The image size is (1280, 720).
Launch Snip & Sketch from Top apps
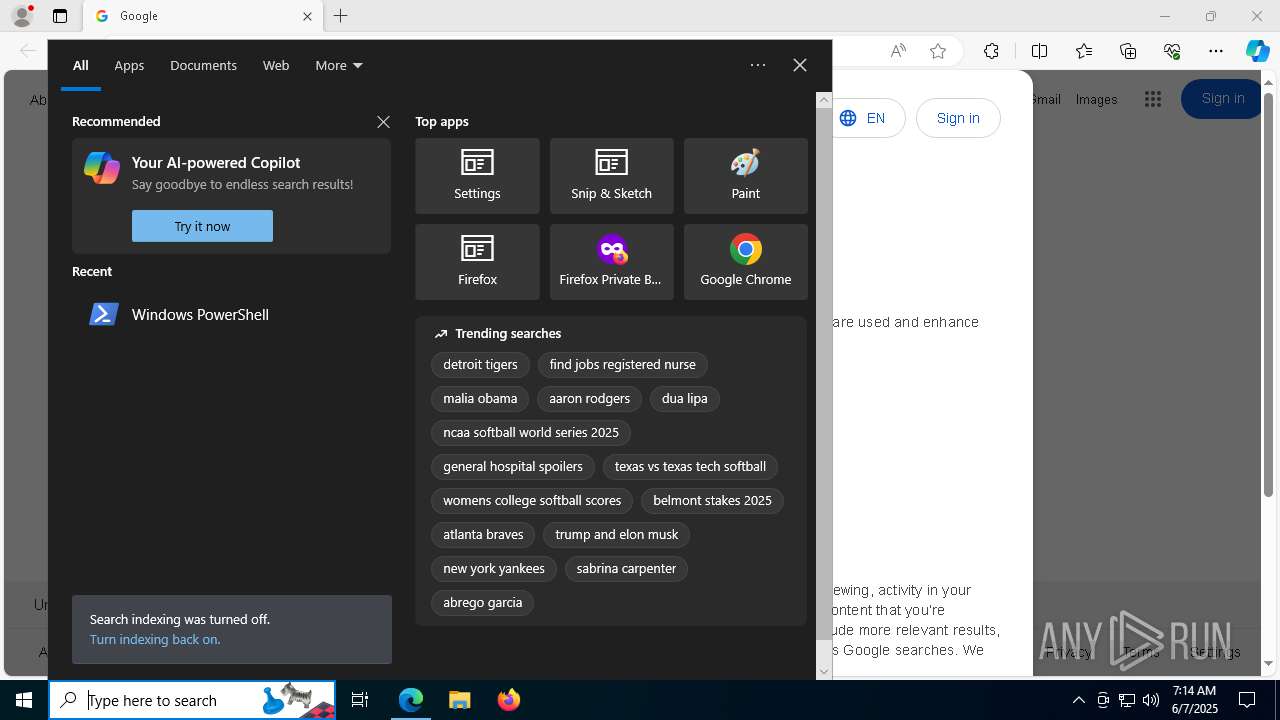coord(611,176)
